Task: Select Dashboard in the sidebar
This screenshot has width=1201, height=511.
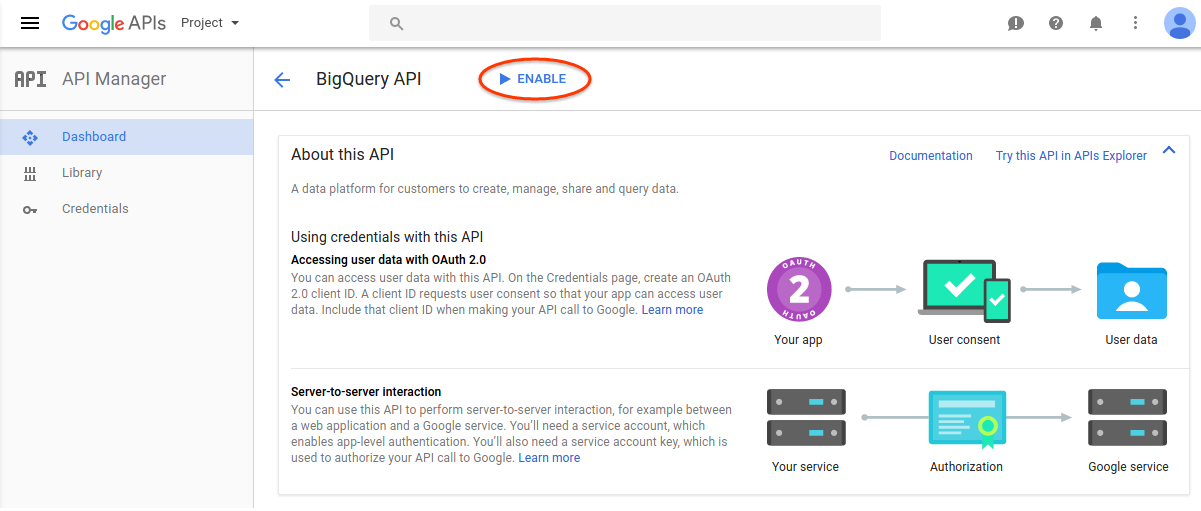Action: coord(94,137)
